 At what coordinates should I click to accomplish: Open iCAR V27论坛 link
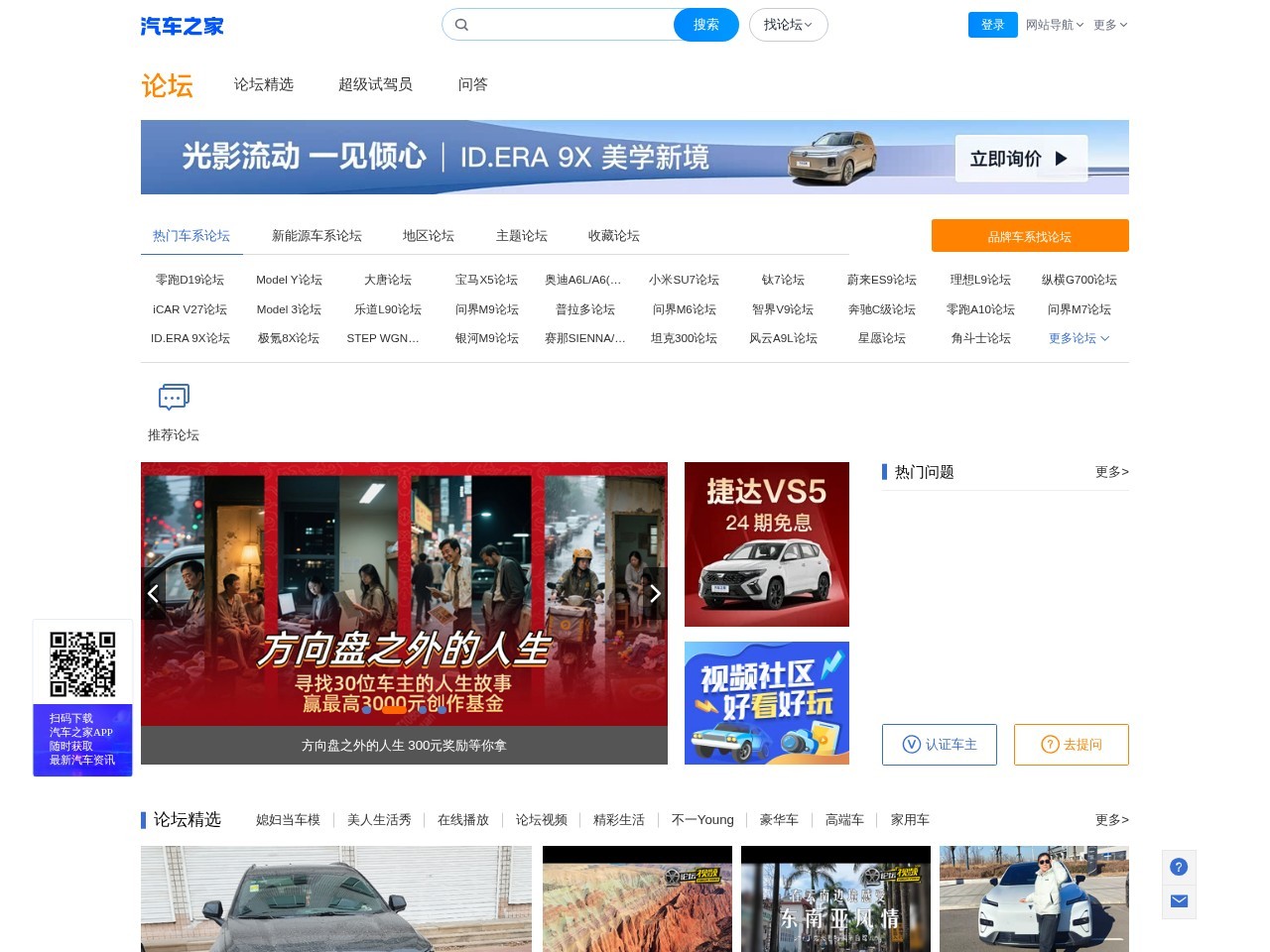pos(190,309)
